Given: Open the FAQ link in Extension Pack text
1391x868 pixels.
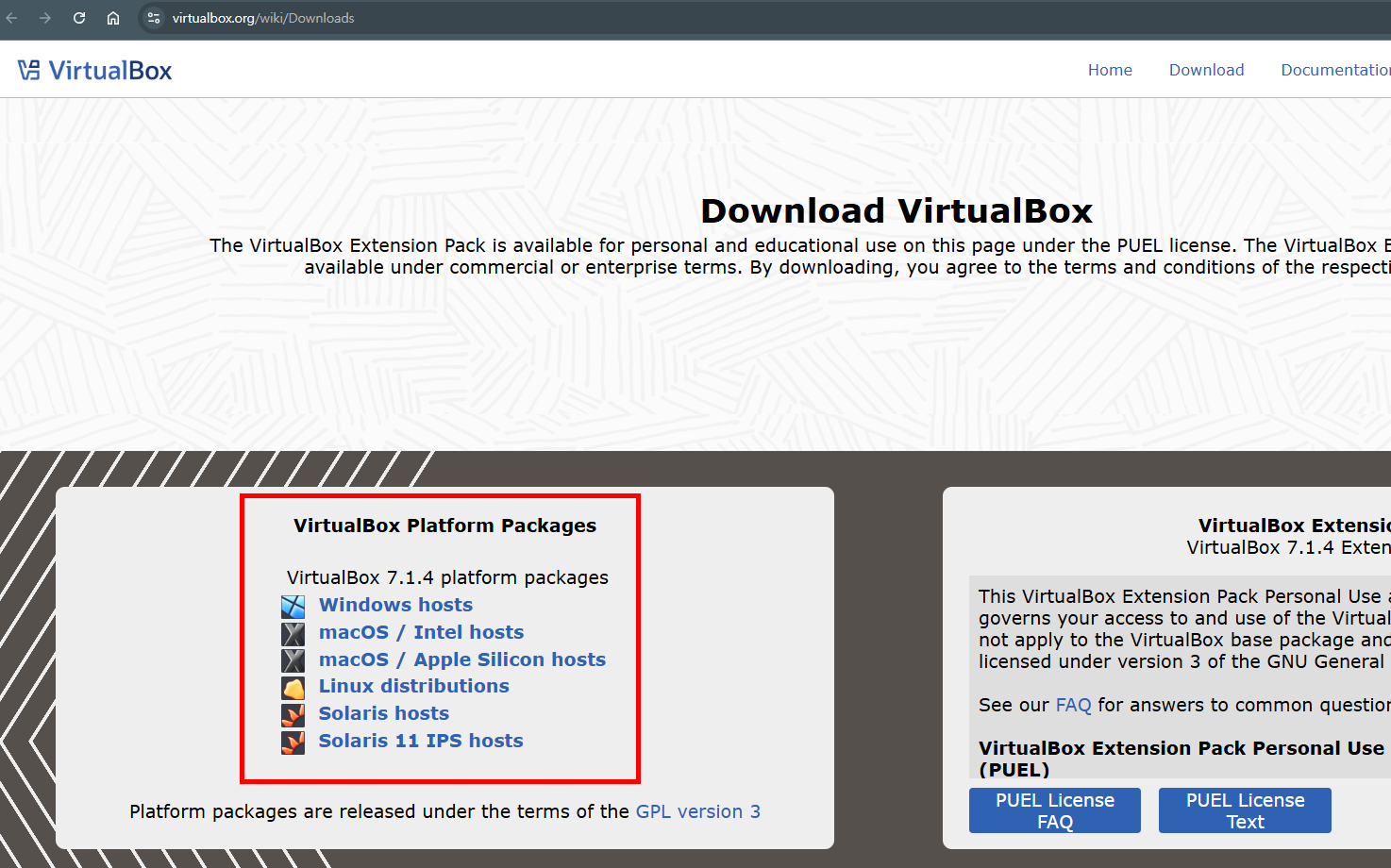Looking at the screenshot, I should [x=1073, y=705].
